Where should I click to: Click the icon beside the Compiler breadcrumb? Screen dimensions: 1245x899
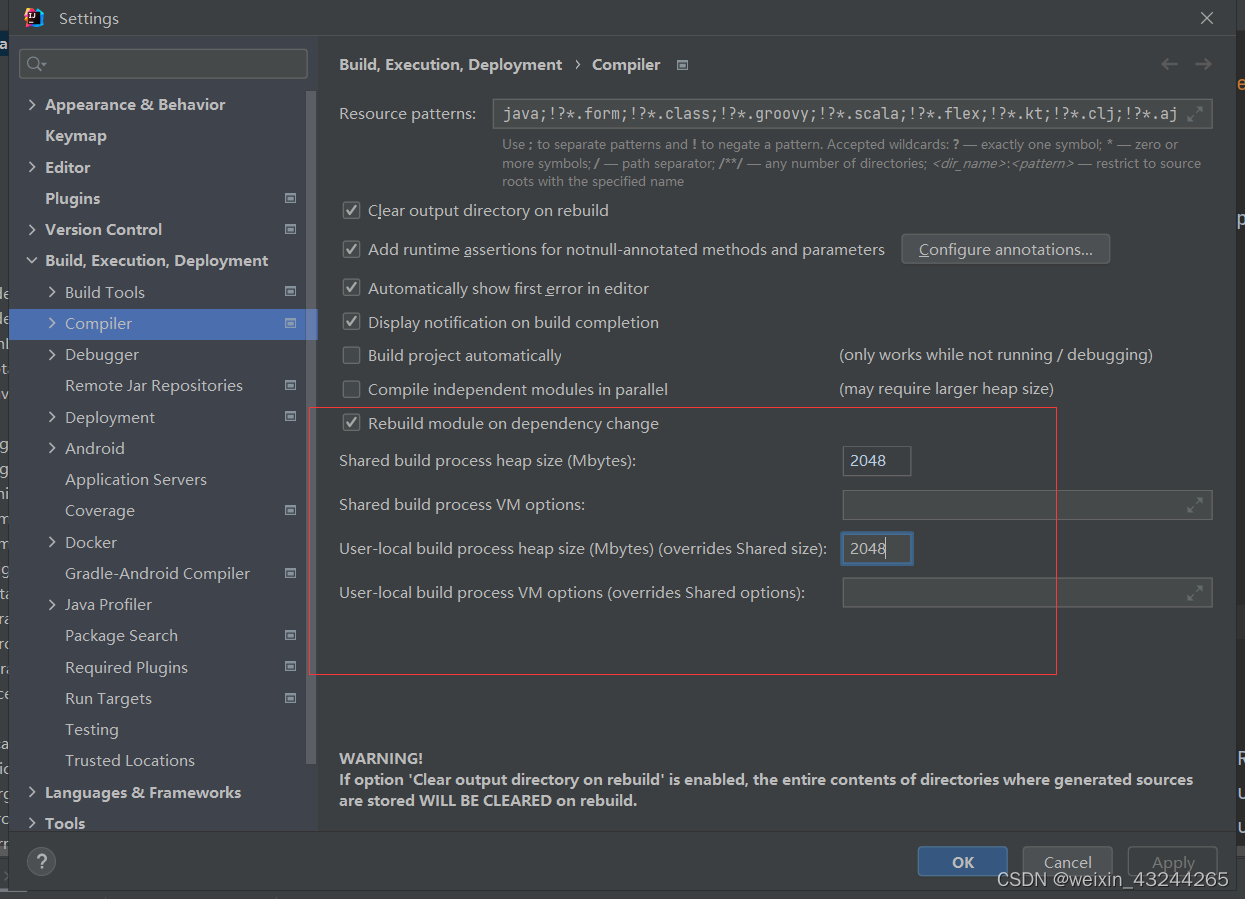click(x=682, y=64)
